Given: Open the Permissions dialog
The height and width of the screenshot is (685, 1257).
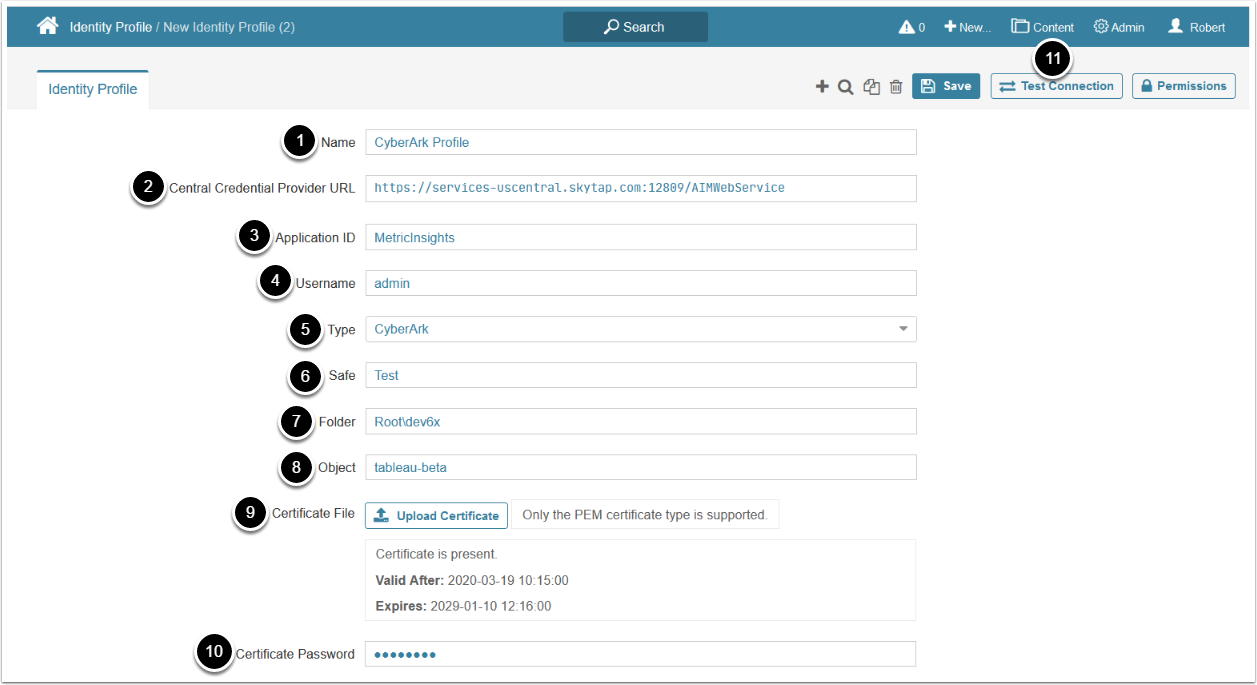Looking at the screenshot, I should (1184, 86).
